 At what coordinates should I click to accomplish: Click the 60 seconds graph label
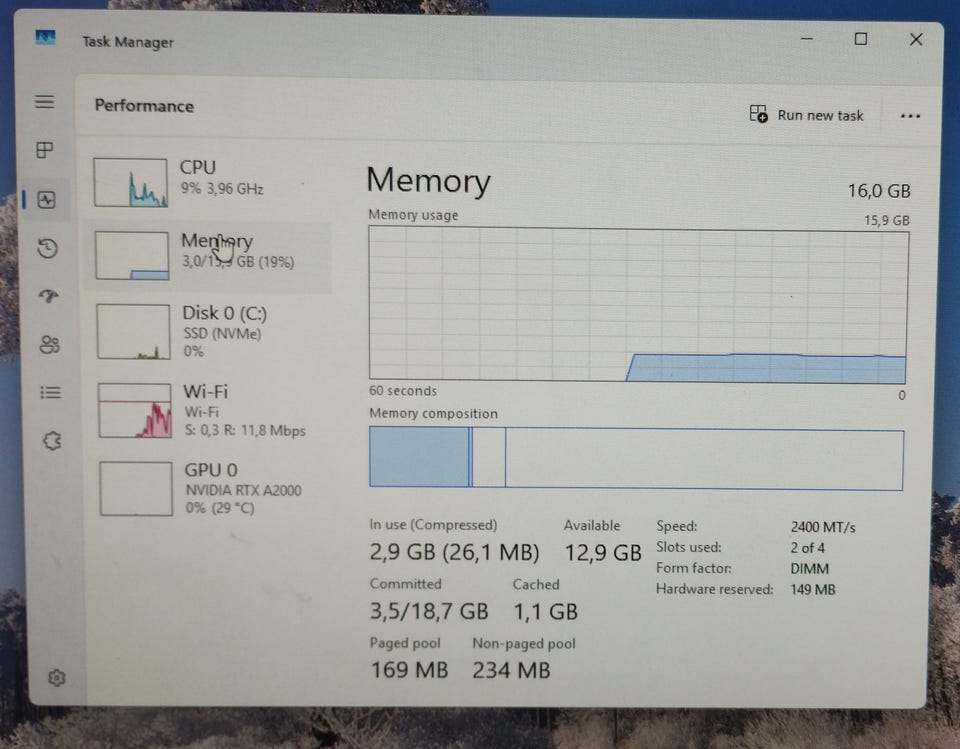(403, 391)
